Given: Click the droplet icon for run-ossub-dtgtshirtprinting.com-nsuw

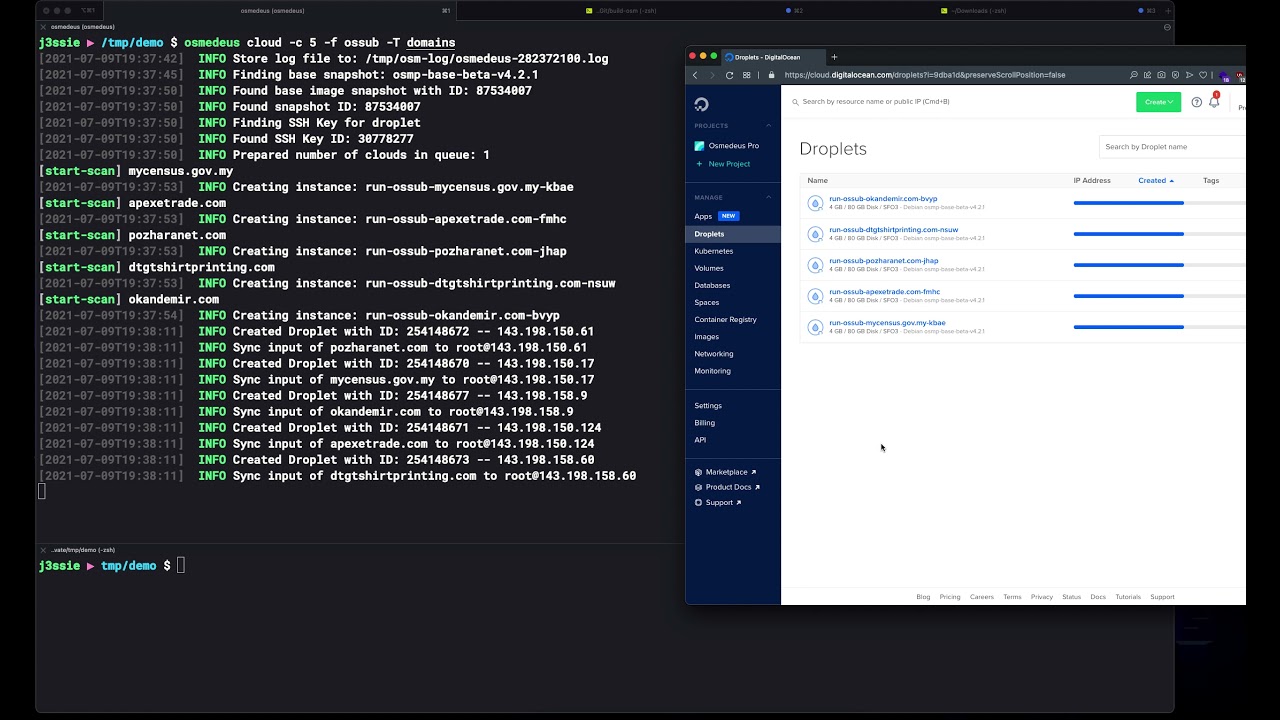Looking at the screenshot, I should 815,234.
